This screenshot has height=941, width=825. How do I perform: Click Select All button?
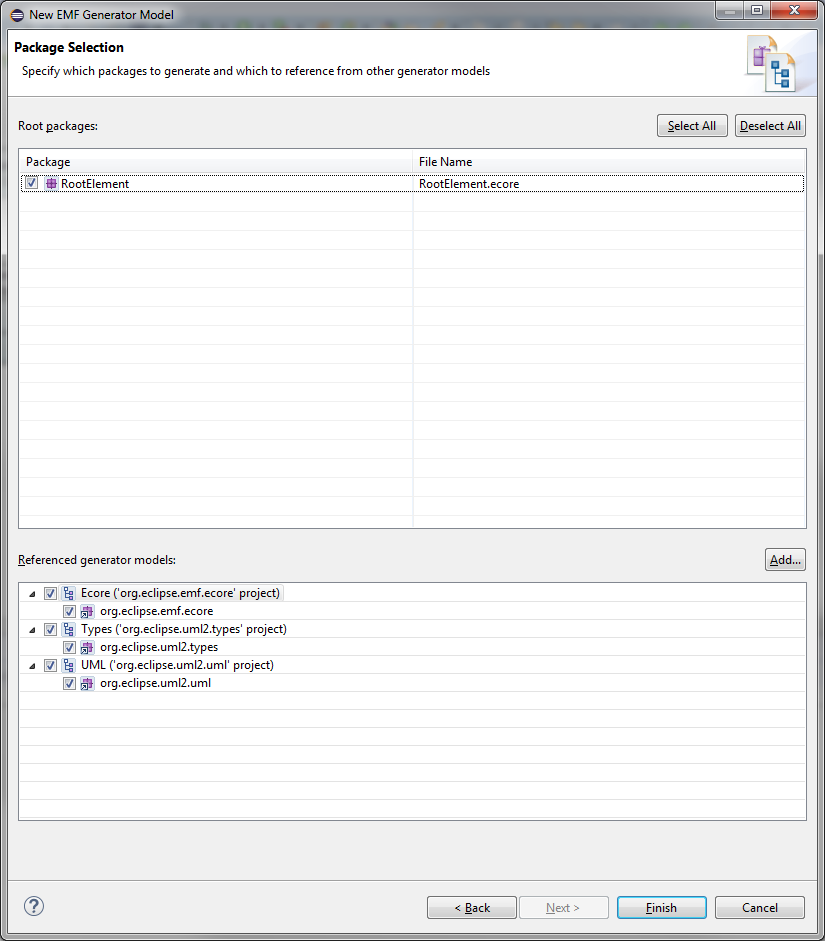point(692,126)
